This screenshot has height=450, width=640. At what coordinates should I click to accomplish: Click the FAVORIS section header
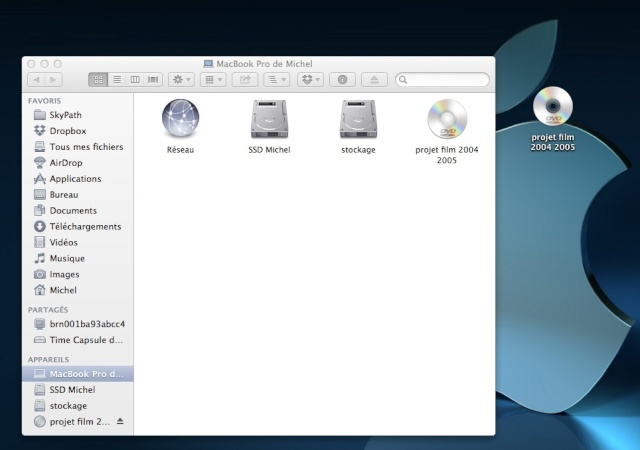[x=44, y=101]
